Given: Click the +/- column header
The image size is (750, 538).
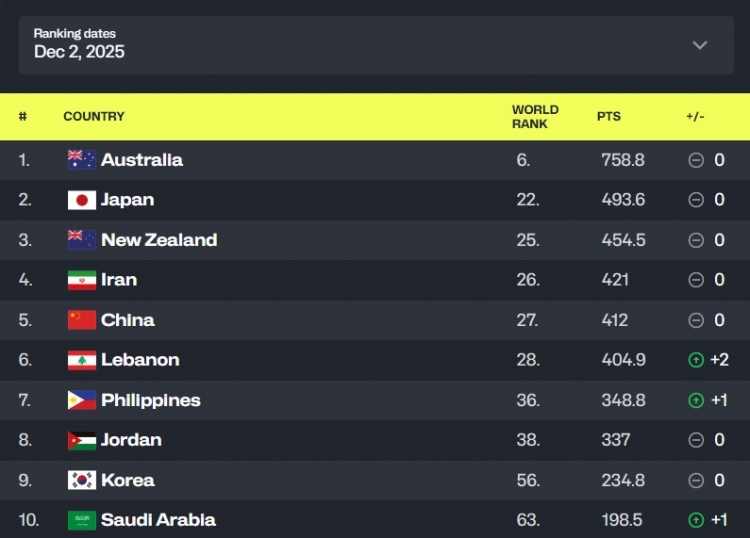Looking at the screenshot, I should click(695, 116).
